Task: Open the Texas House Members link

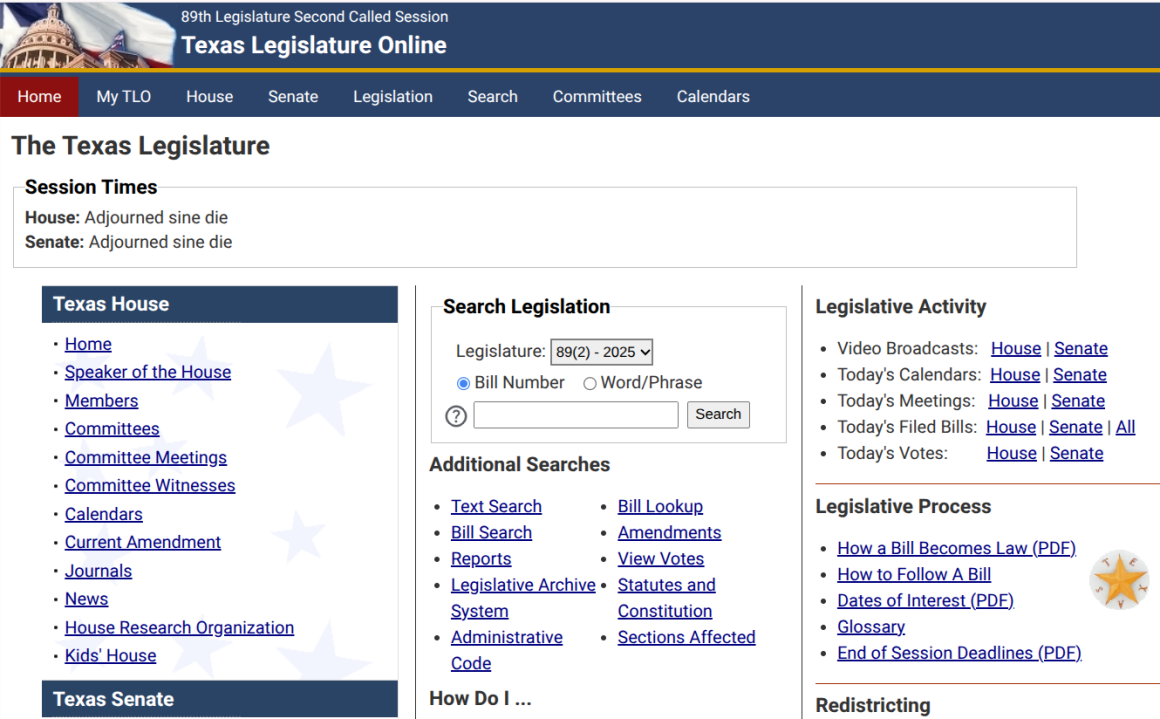Action: coord(101,401)
